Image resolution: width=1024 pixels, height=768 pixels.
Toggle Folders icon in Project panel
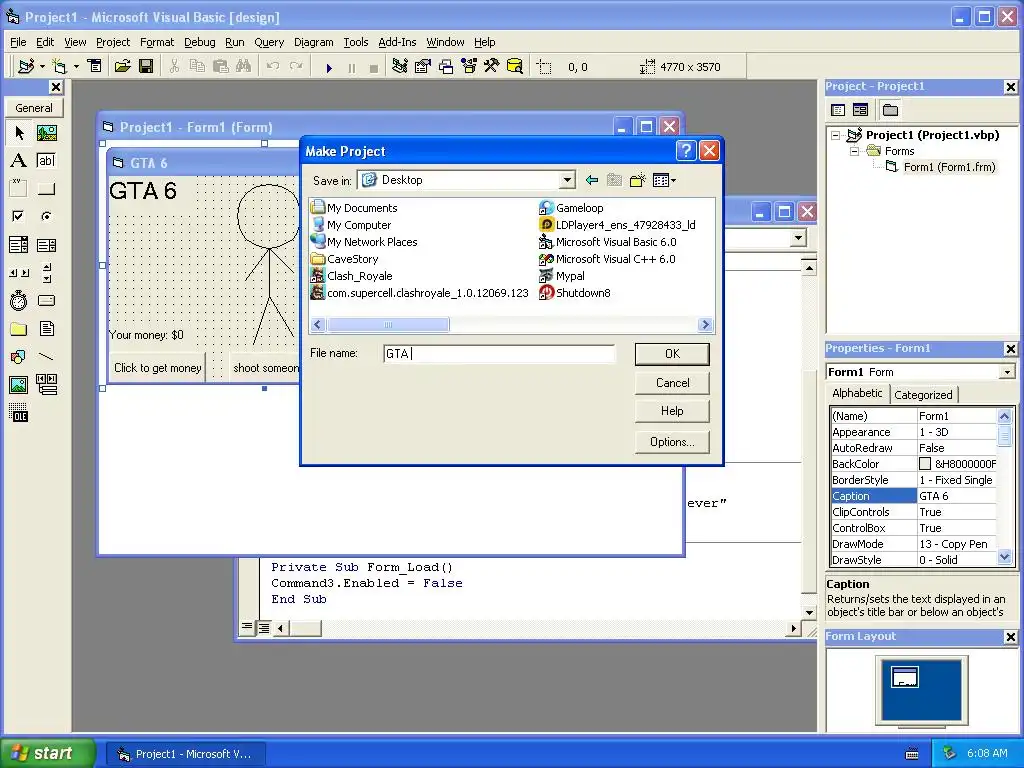click(890, 110)
